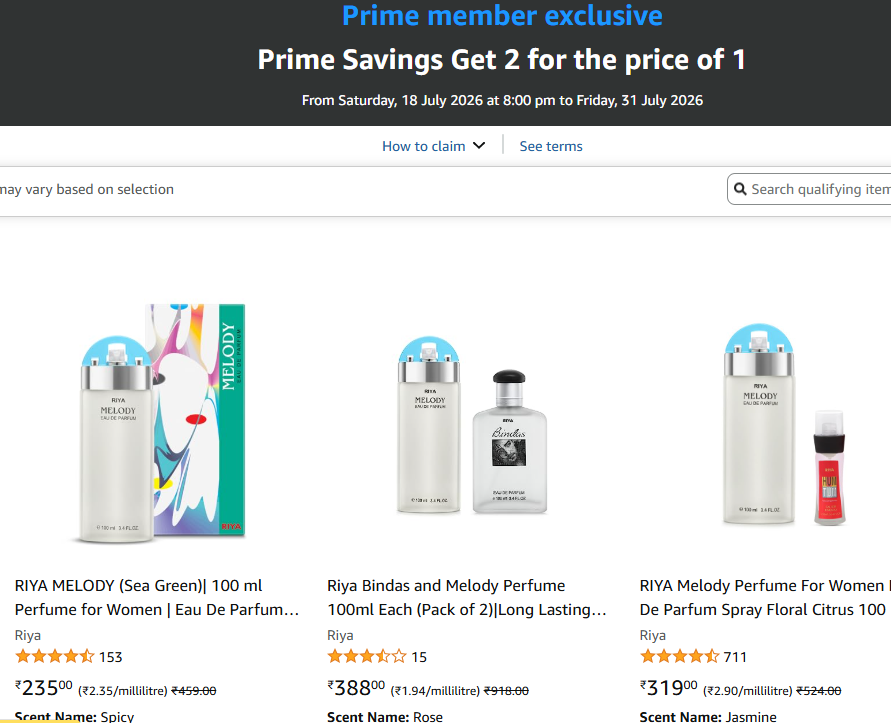Click star rating of Sea Green perfume
Viewport: 891px width, 723px height.
(x=55, y=656)
